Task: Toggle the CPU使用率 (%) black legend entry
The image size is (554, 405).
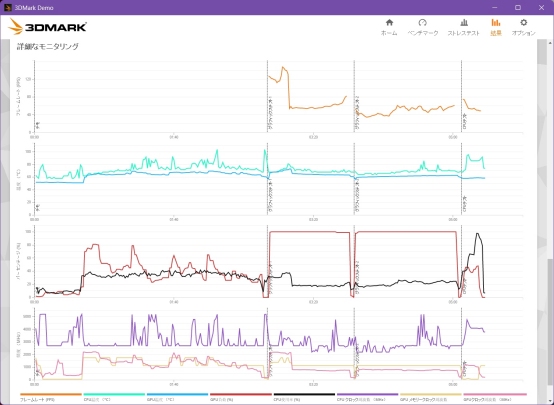Action: [304, 397]
